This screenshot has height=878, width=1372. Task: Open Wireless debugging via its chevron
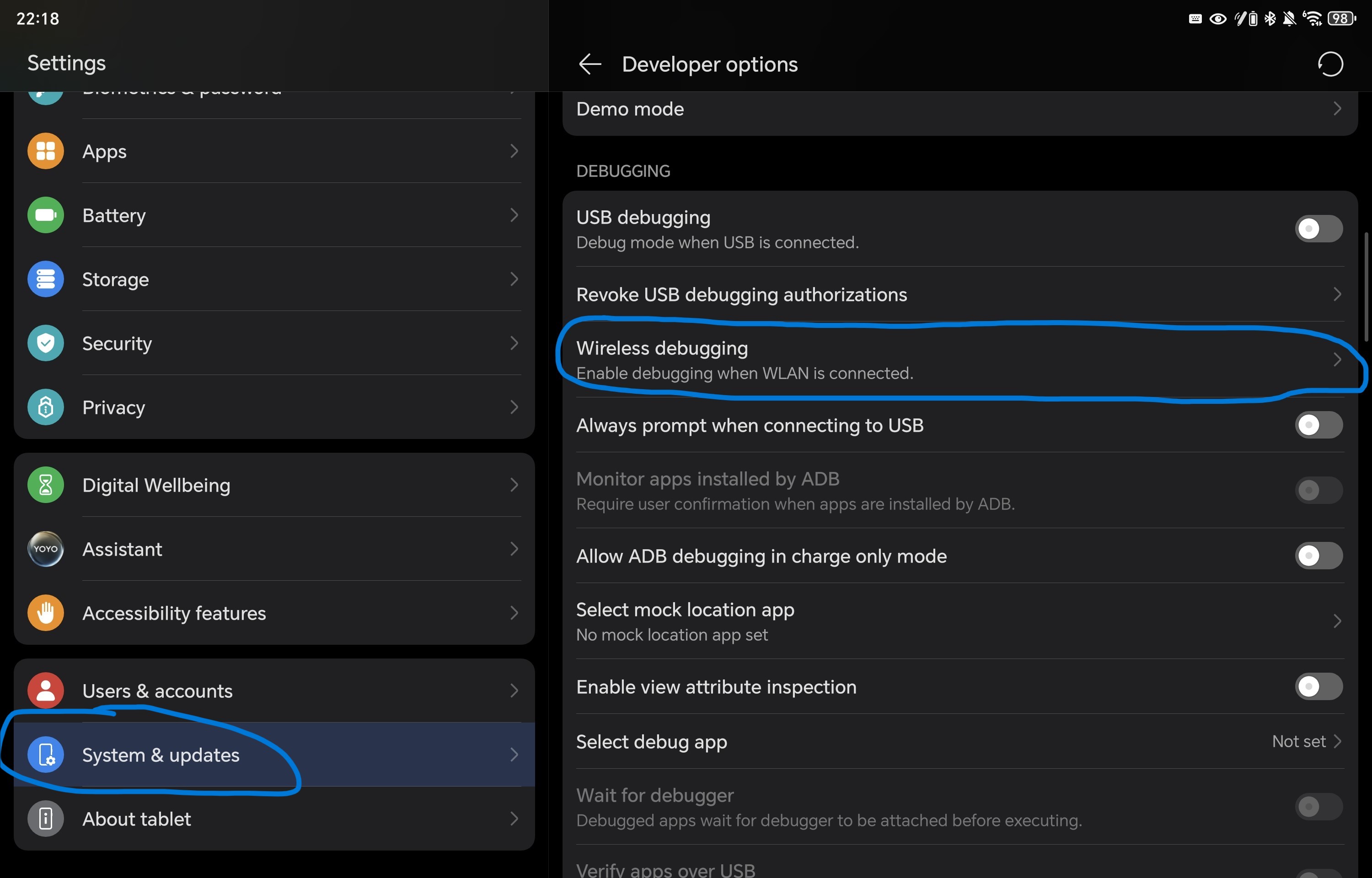point(1337,360)
